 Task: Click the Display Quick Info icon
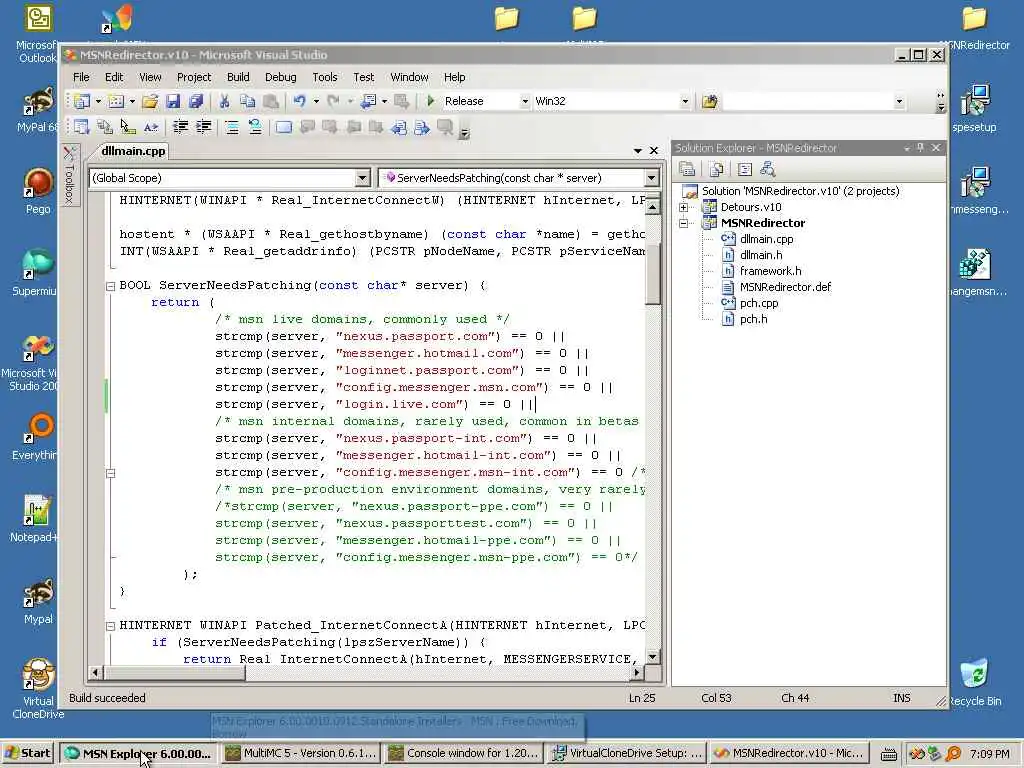click(128, 127)
